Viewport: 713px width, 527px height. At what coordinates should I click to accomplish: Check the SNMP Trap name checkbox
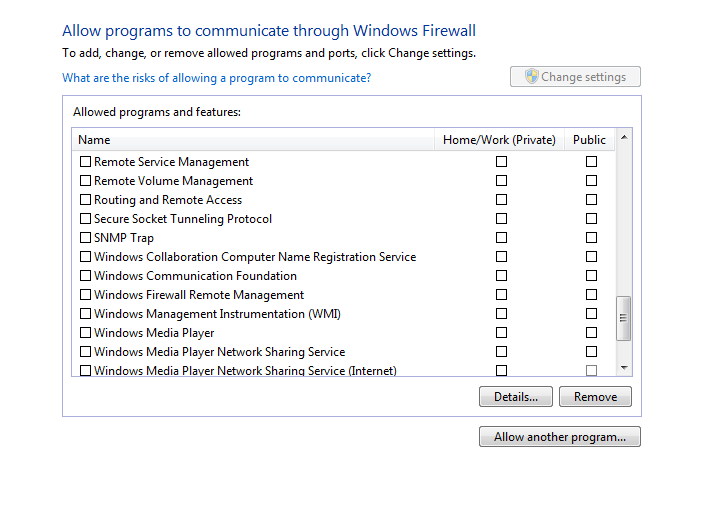pyautogui.click(x=85, y=238)
